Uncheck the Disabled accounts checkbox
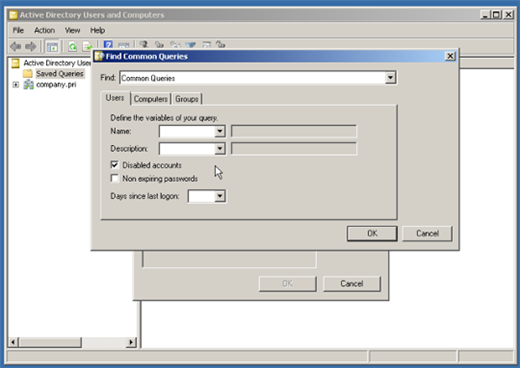 pos(114,165)
